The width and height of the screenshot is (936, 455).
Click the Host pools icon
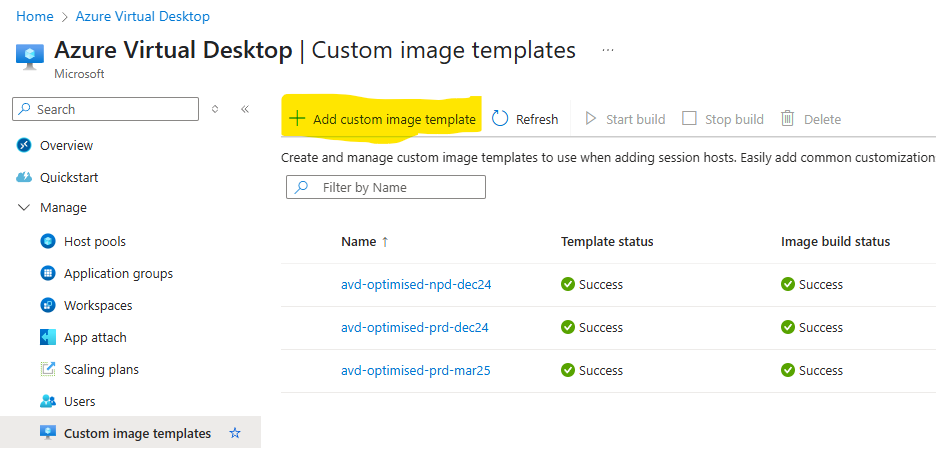(x=47, y=242)
